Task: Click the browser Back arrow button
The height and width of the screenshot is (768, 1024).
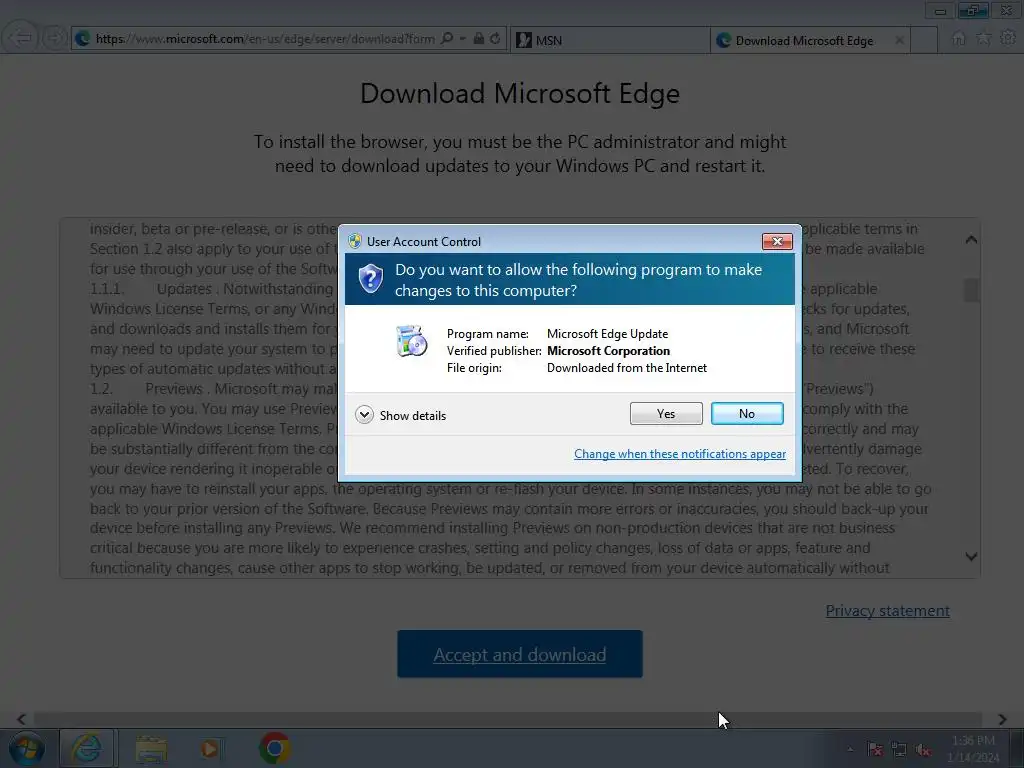Action: tap(20, 38)
